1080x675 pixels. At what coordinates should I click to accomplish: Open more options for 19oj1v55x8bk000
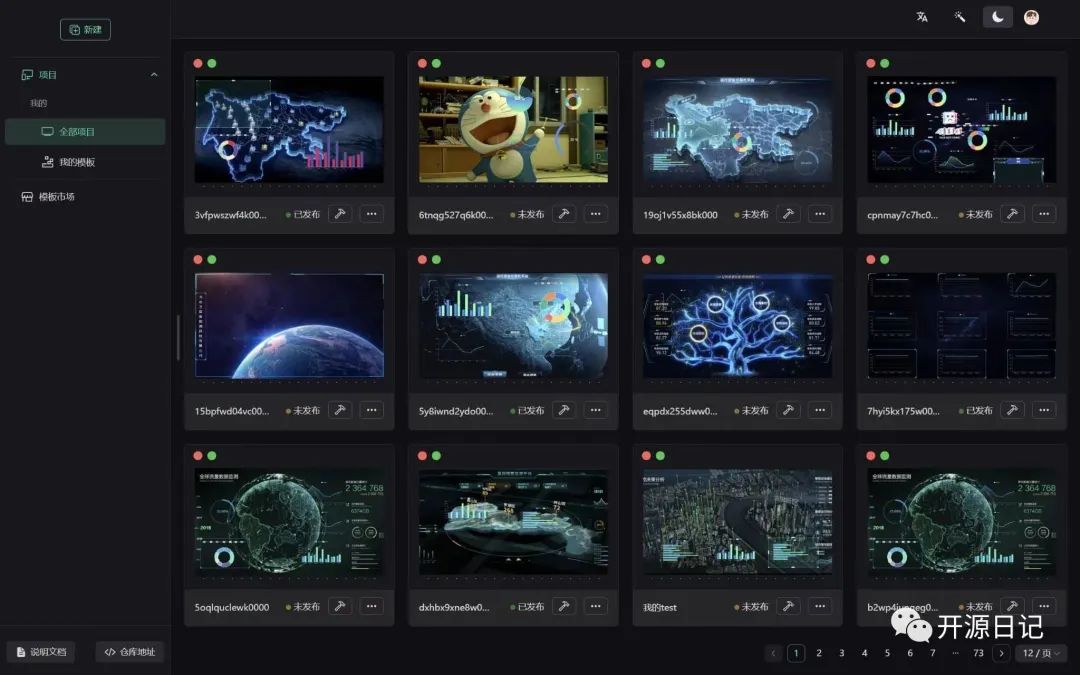820,214
